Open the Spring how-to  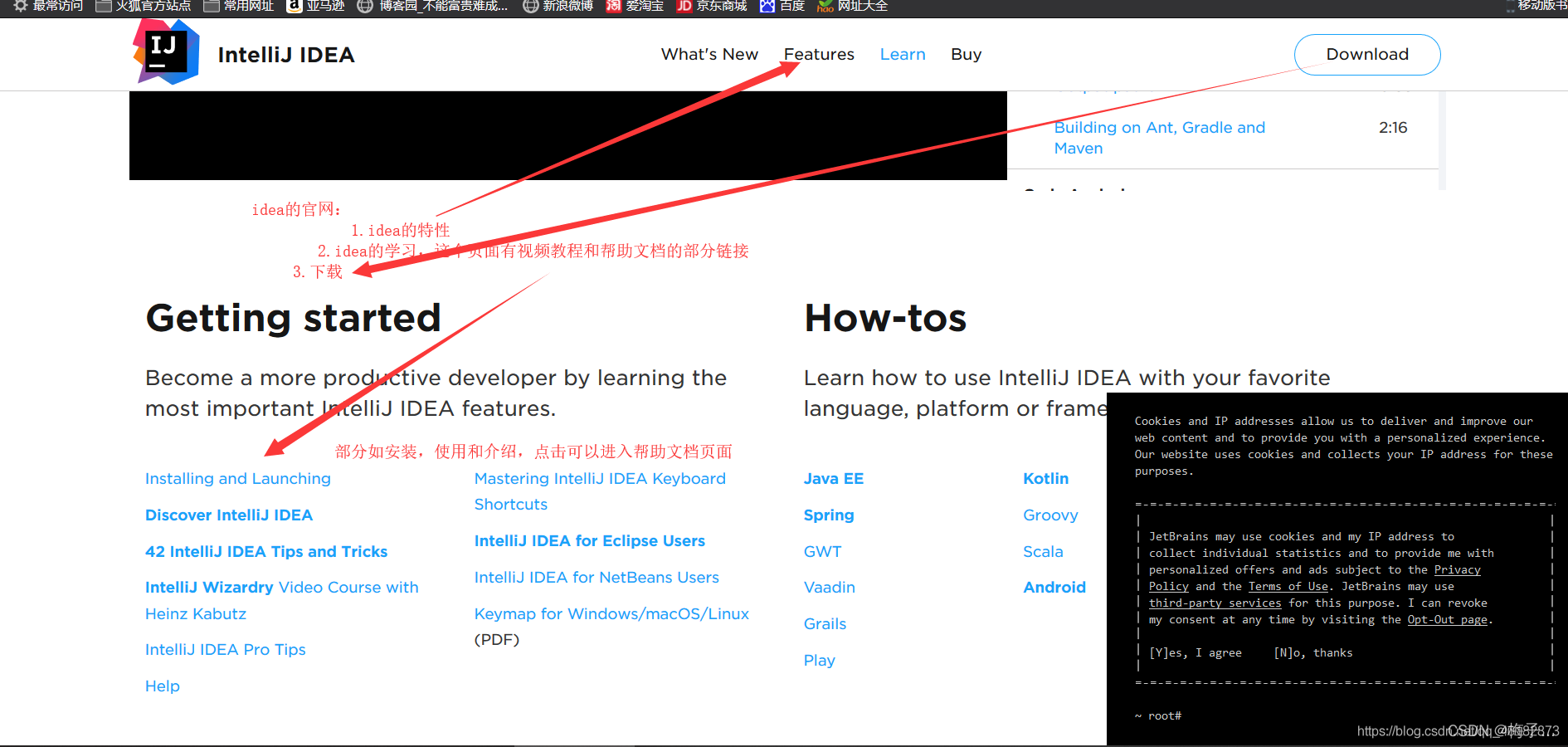[x=829, y=515]
